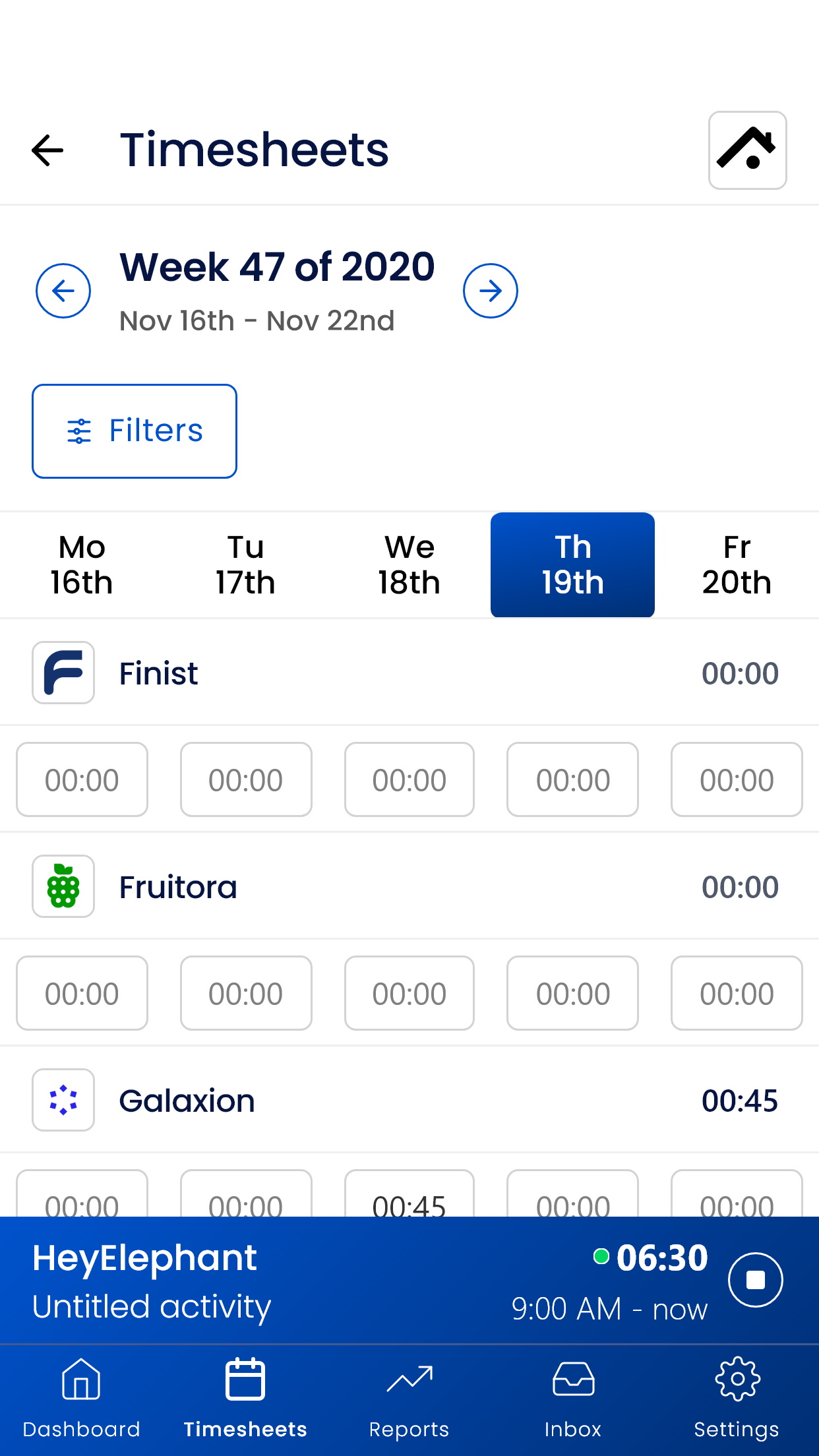Edit Fruitora Wednesday time entry field
819x1456 pixels.
click(x=409, y=993)
